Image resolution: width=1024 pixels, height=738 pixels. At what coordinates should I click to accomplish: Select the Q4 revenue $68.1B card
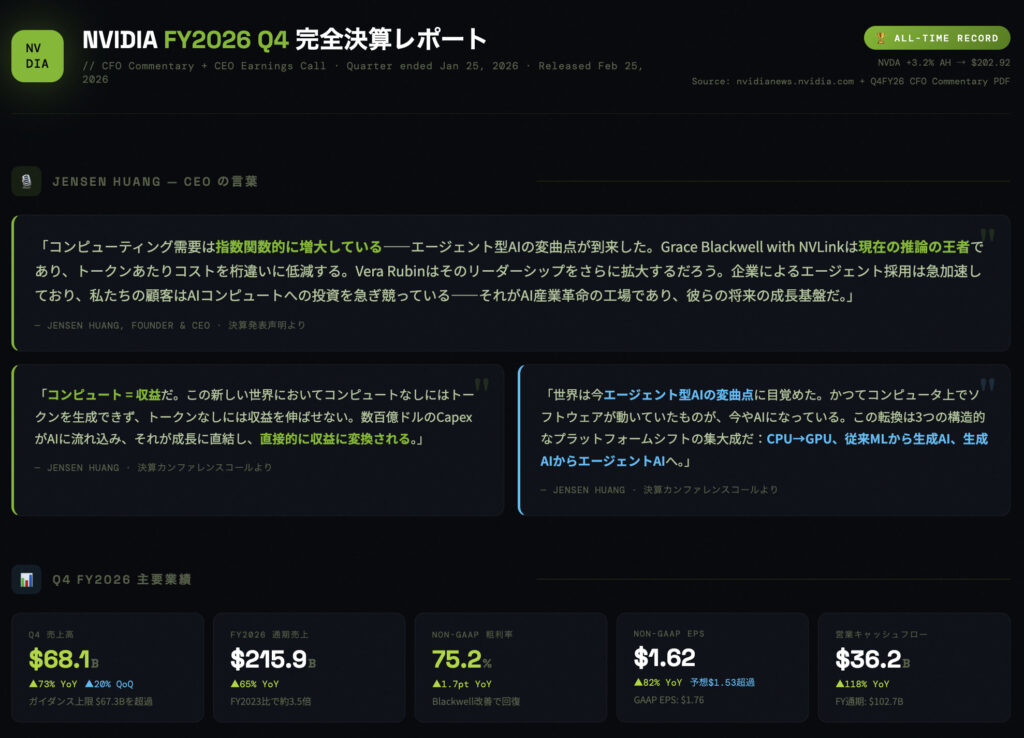(x=108, y=666)
